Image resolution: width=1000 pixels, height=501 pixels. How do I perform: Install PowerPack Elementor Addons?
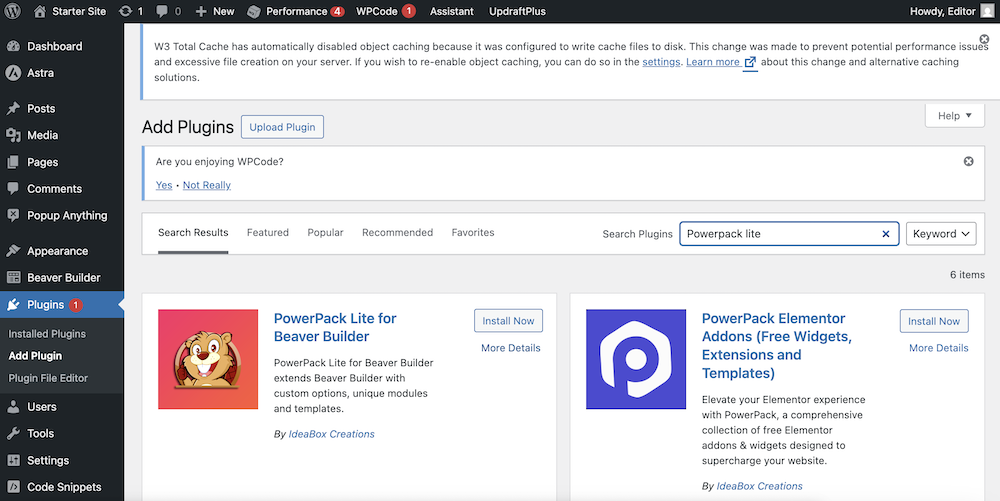point(934,321)
